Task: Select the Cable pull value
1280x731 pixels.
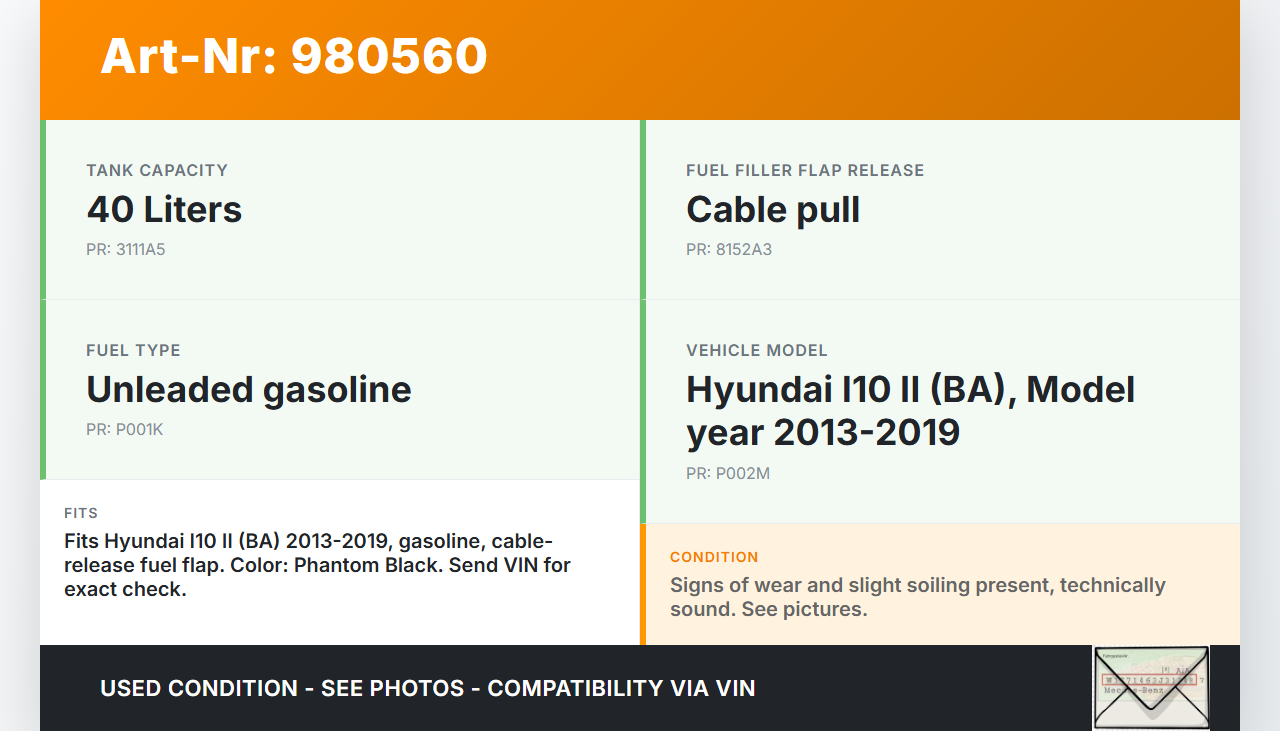Action: (772, 210)
